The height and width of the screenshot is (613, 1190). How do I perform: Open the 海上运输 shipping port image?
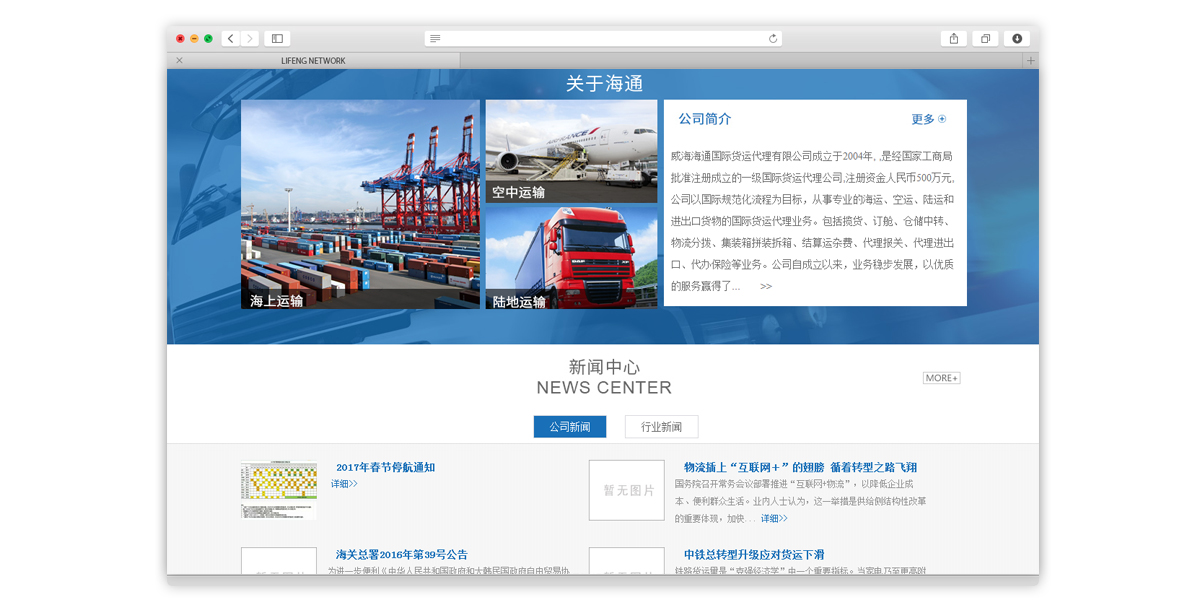point(360,204)
